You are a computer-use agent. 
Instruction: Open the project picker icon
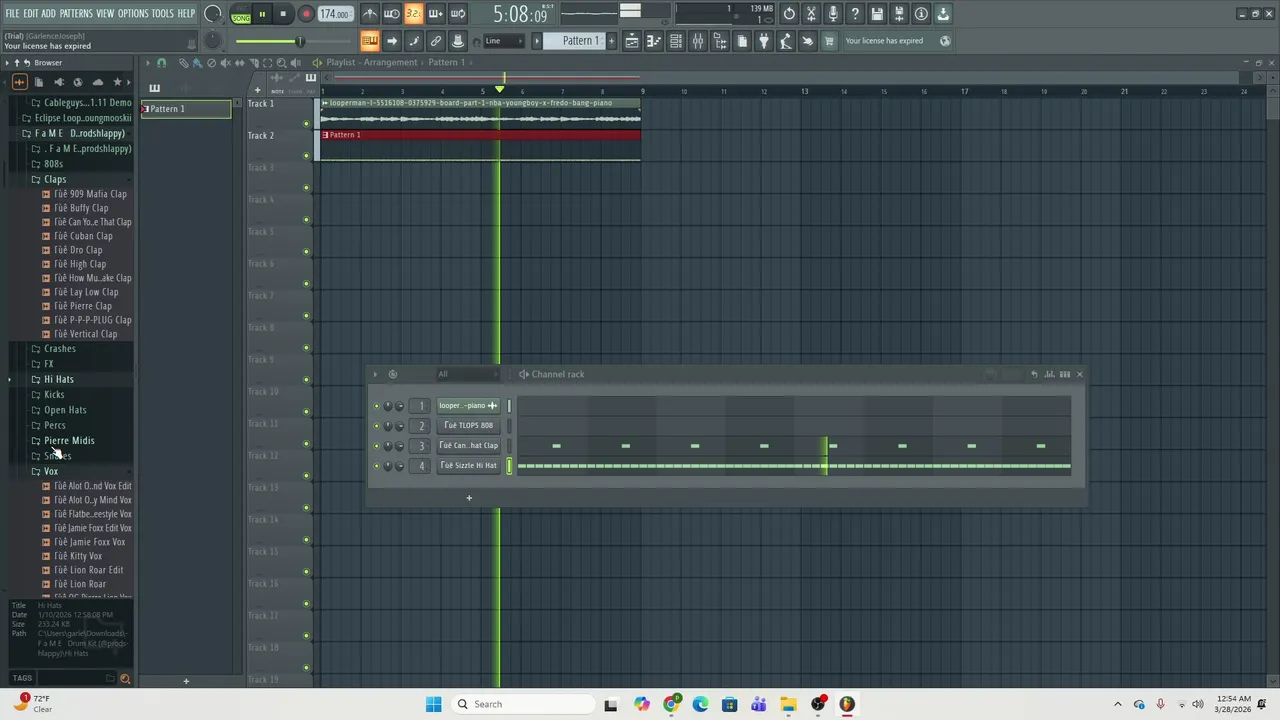[x=742, y=41]
